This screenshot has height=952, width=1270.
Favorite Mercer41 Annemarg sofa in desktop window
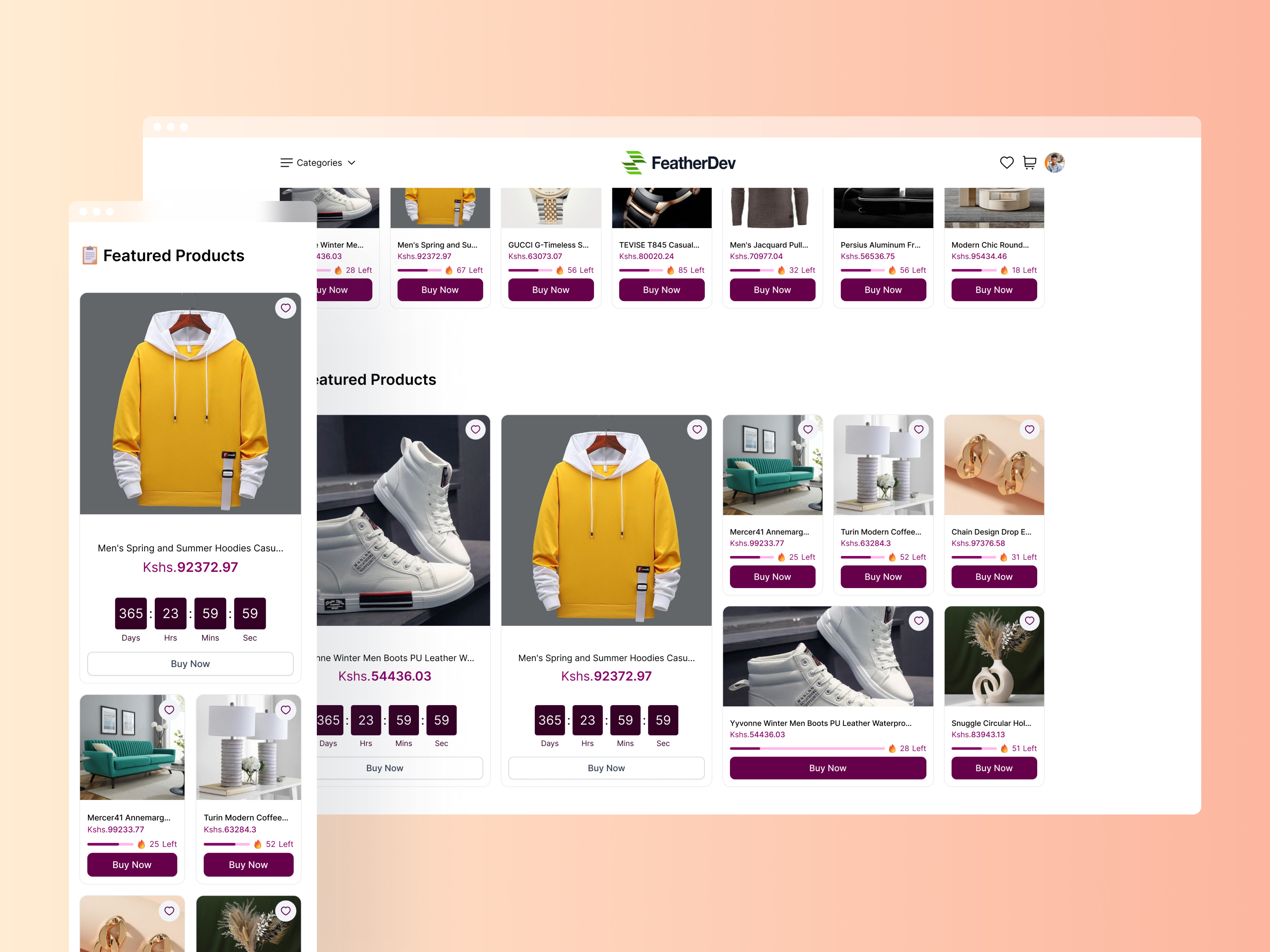pos(808,429)
